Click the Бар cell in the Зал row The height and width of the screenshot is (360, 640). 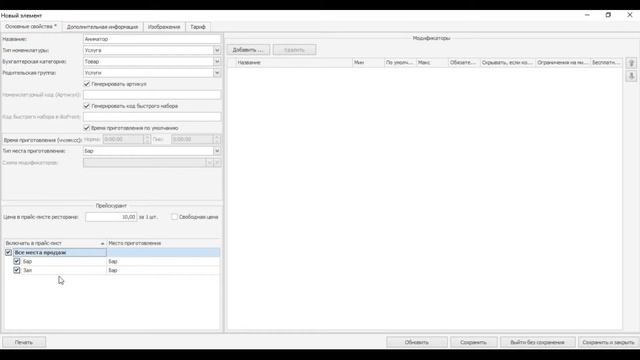[163, 270]
